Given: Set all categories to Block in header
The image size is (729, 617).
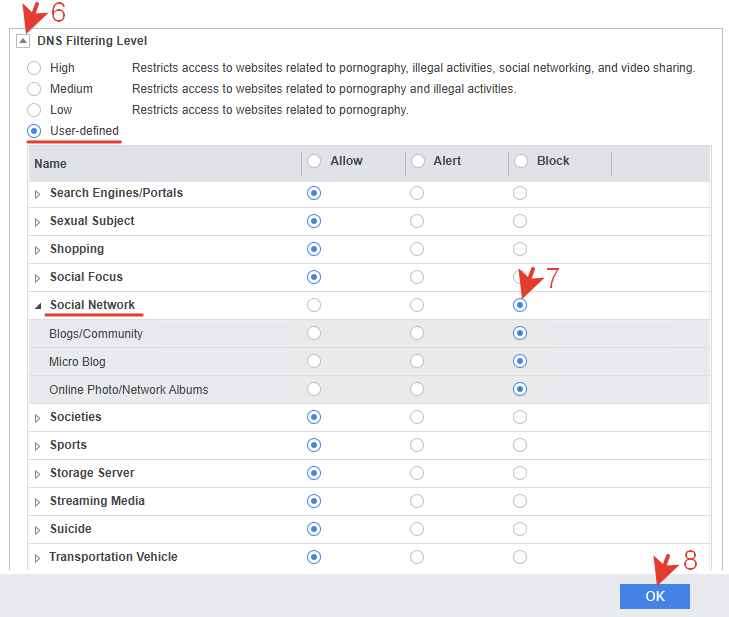Looking at the screenshot, I should coord(521,161).
